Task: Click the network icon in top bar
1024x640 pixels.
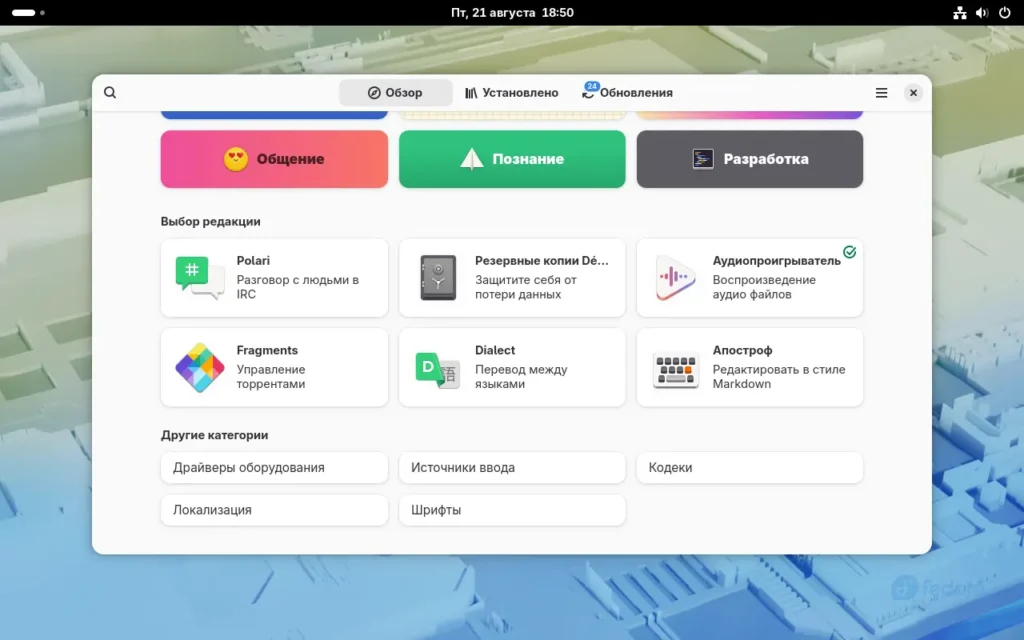Action: point(959,12)
